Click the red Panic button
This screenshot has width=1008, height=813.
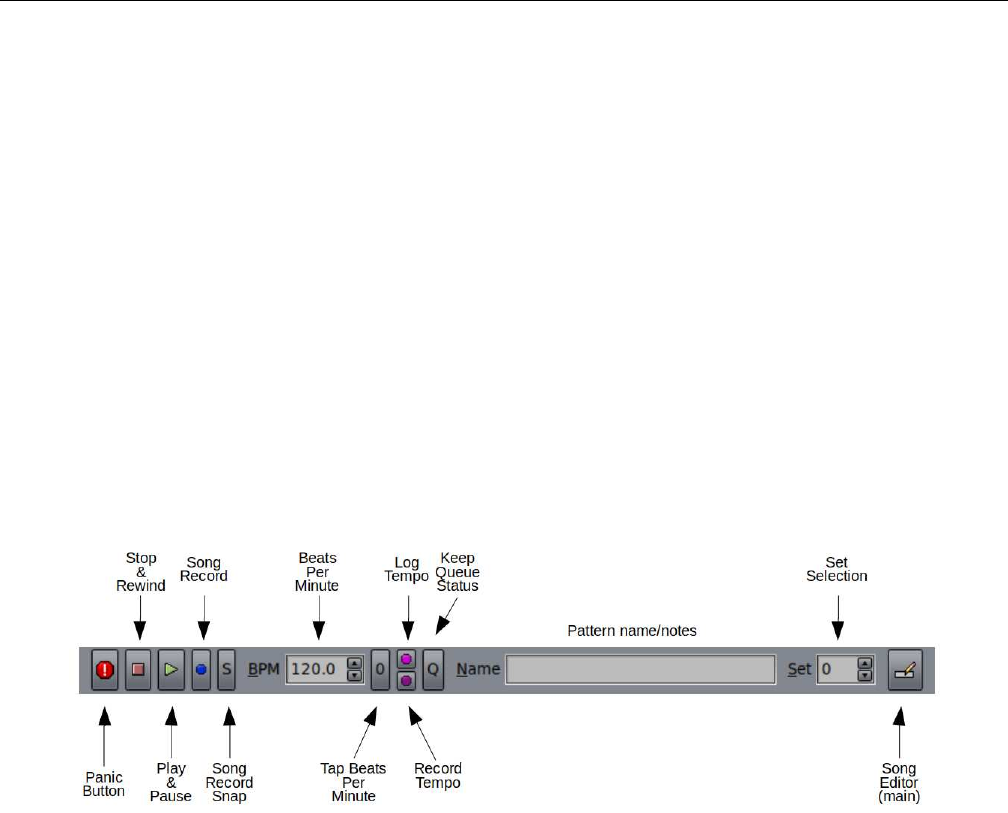(x=105, y=670)
